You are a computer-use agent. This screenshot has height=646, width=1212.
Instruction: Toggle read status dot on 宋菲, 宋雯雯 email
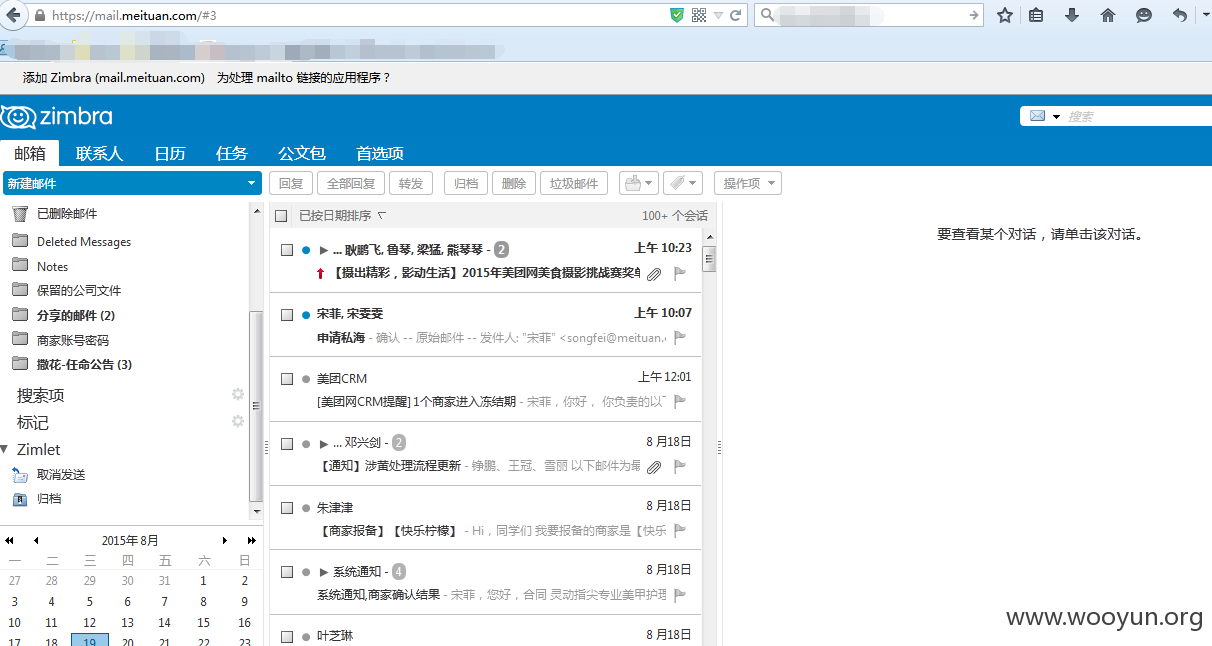(x=306, y=314)
